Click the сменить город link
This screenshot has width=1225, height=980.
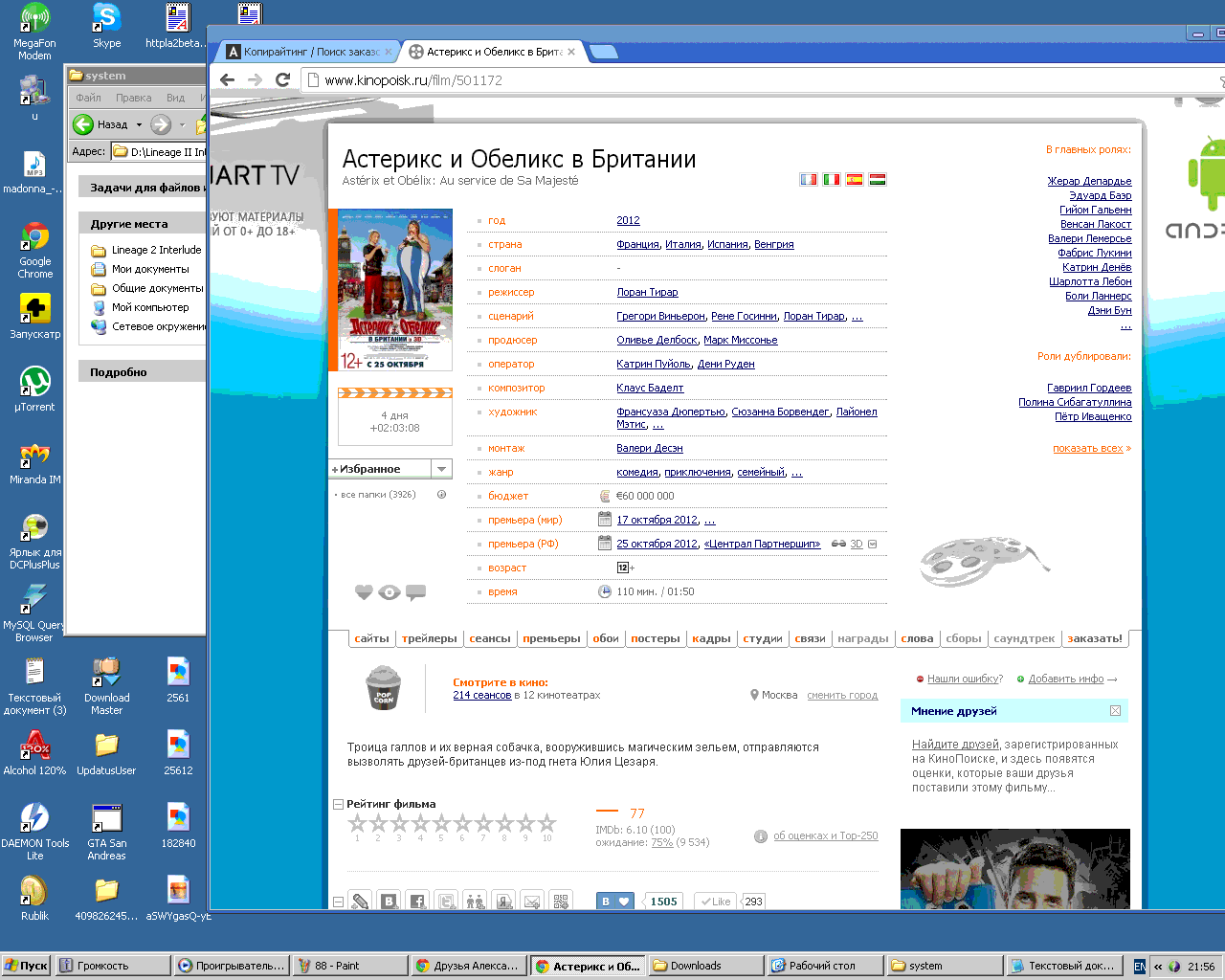coord(842,696)
